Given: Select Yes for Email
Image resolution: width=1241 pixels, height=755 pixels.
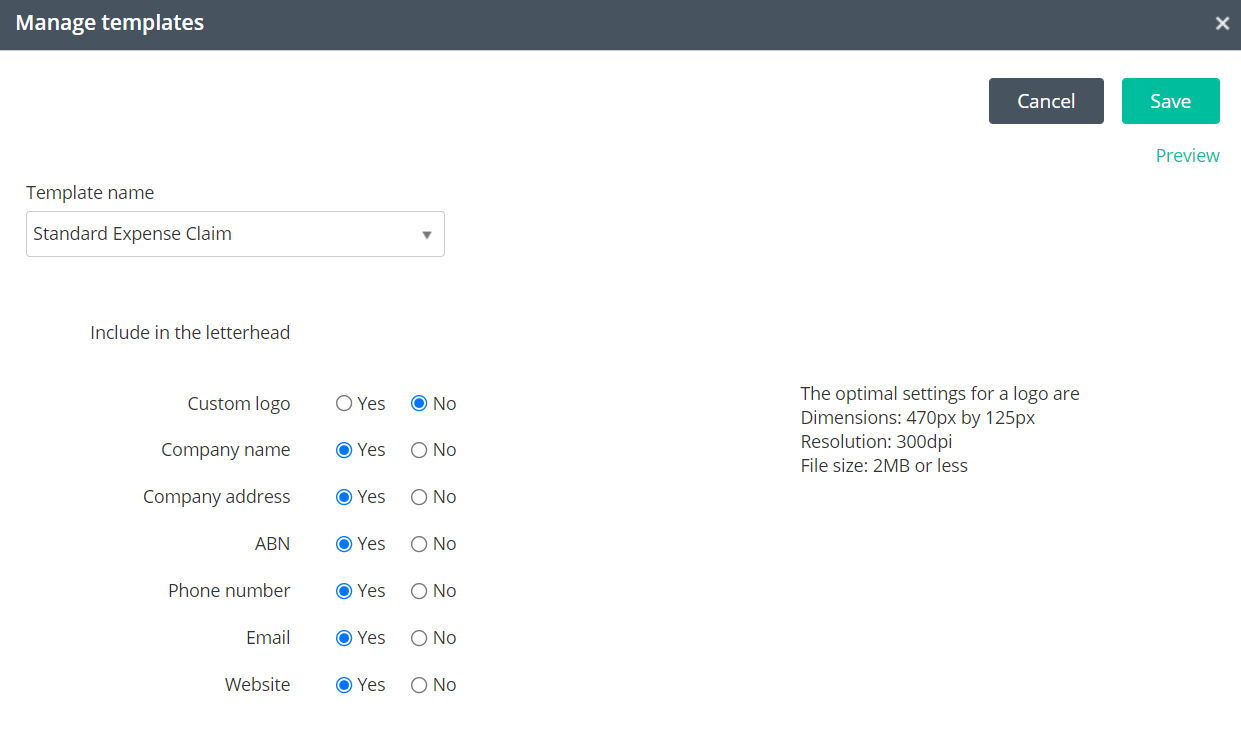Looking at the screenshot, I should click(344, 638).
